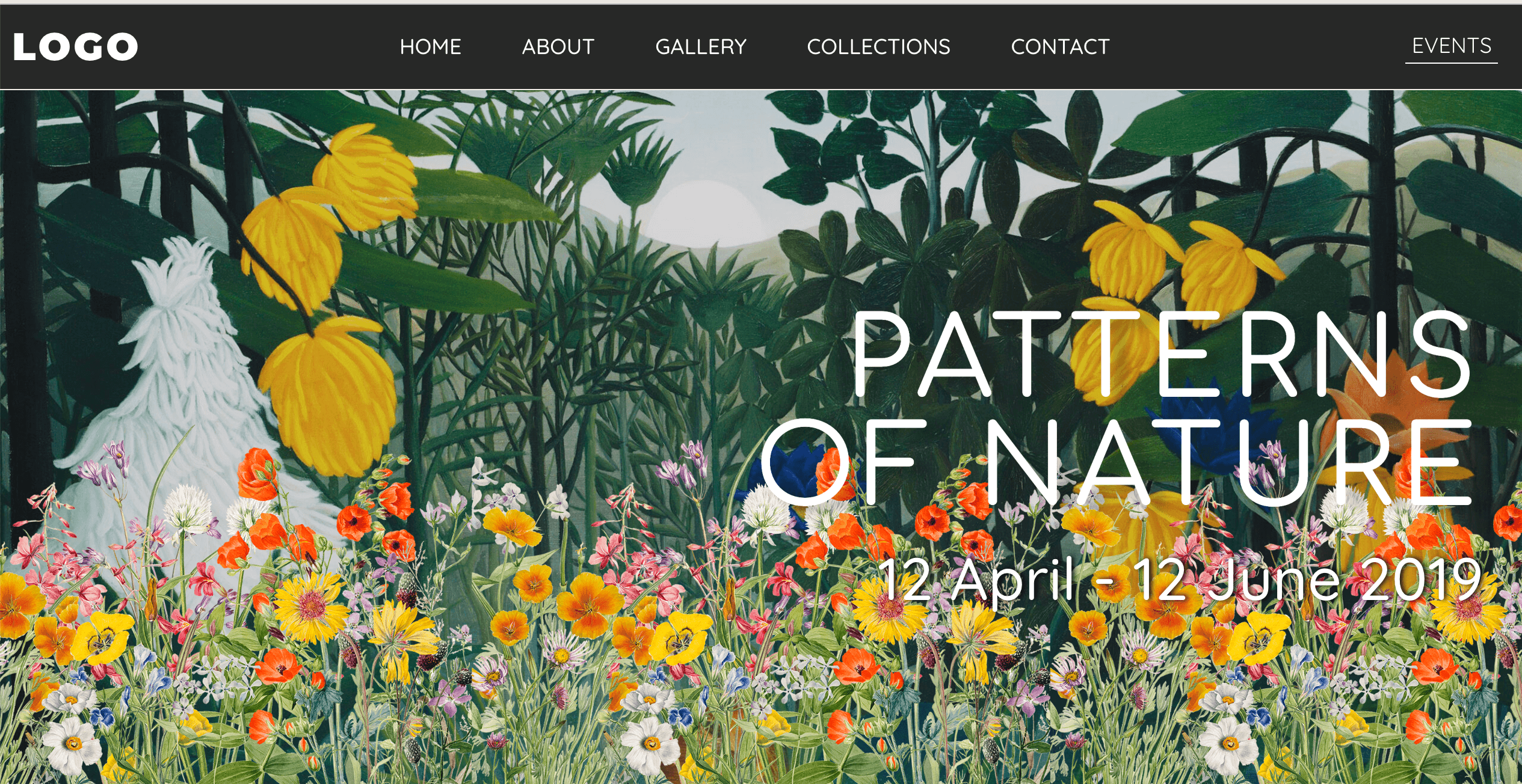Open the COLLECTIONS page
Screen dimensions: 1522x784
(878, 47)
